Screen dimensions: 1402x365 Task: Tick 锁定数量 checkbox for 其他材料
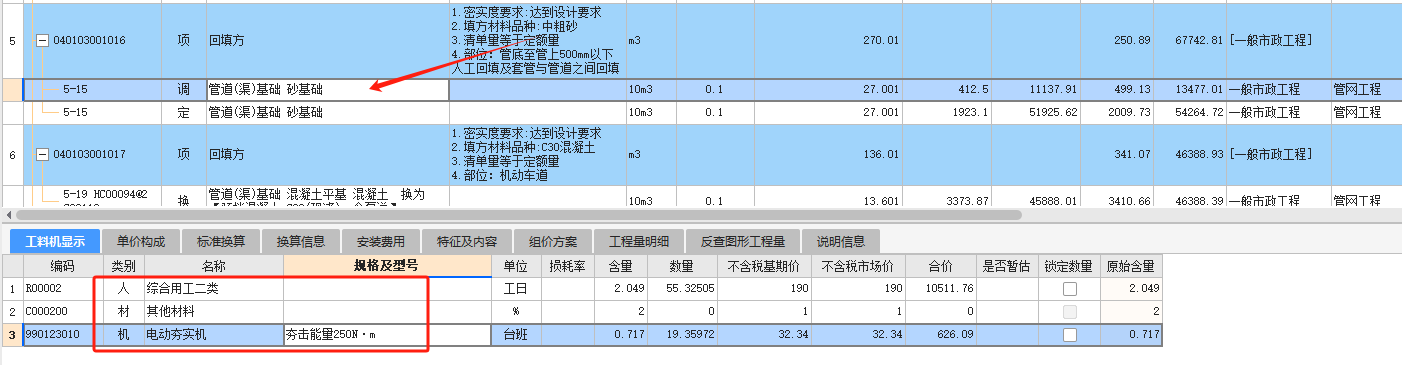[x=1069, y=312]
